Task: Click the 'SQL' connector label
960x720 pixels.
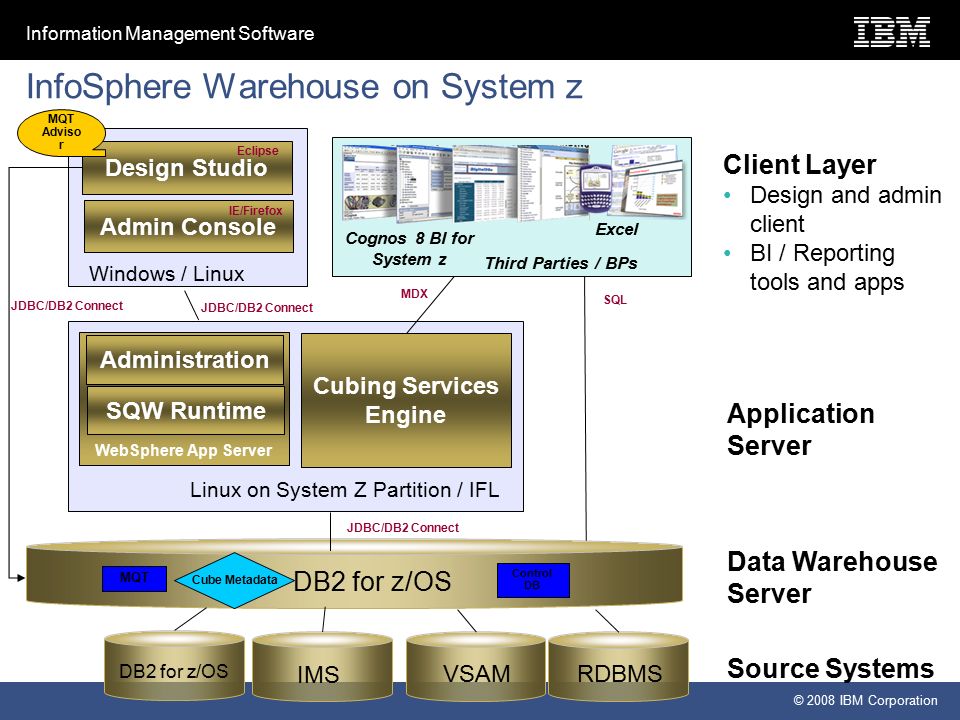Action: click(x=615, y=300)
